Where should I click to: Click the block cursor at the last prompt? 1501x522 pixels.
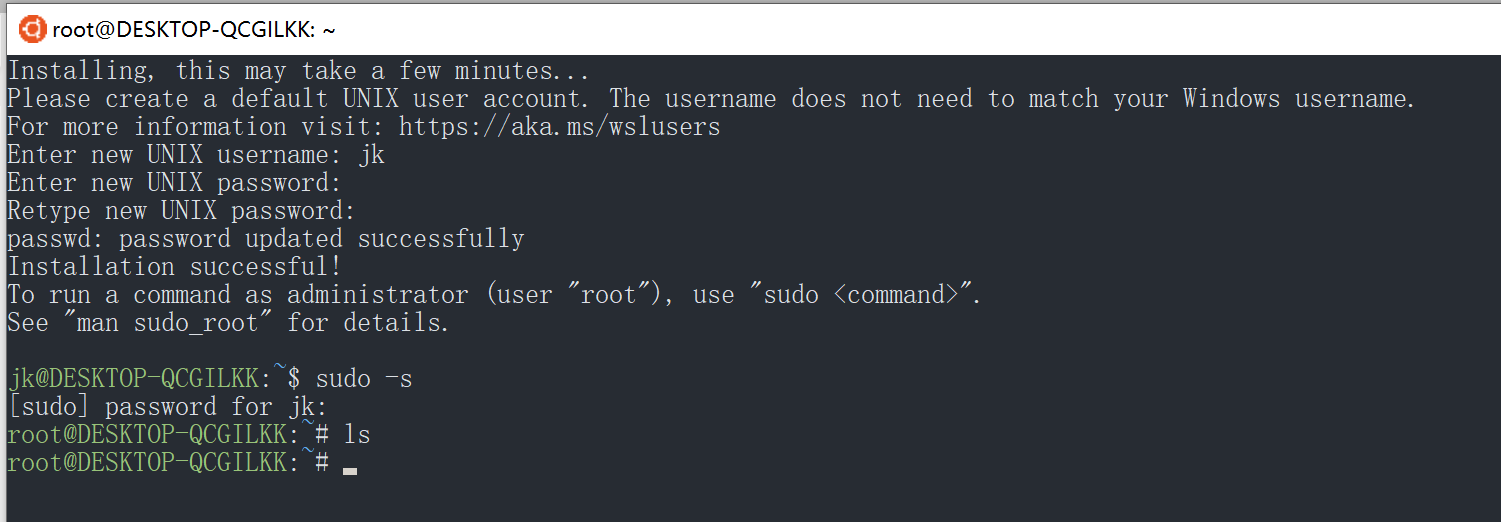[350, 468]
